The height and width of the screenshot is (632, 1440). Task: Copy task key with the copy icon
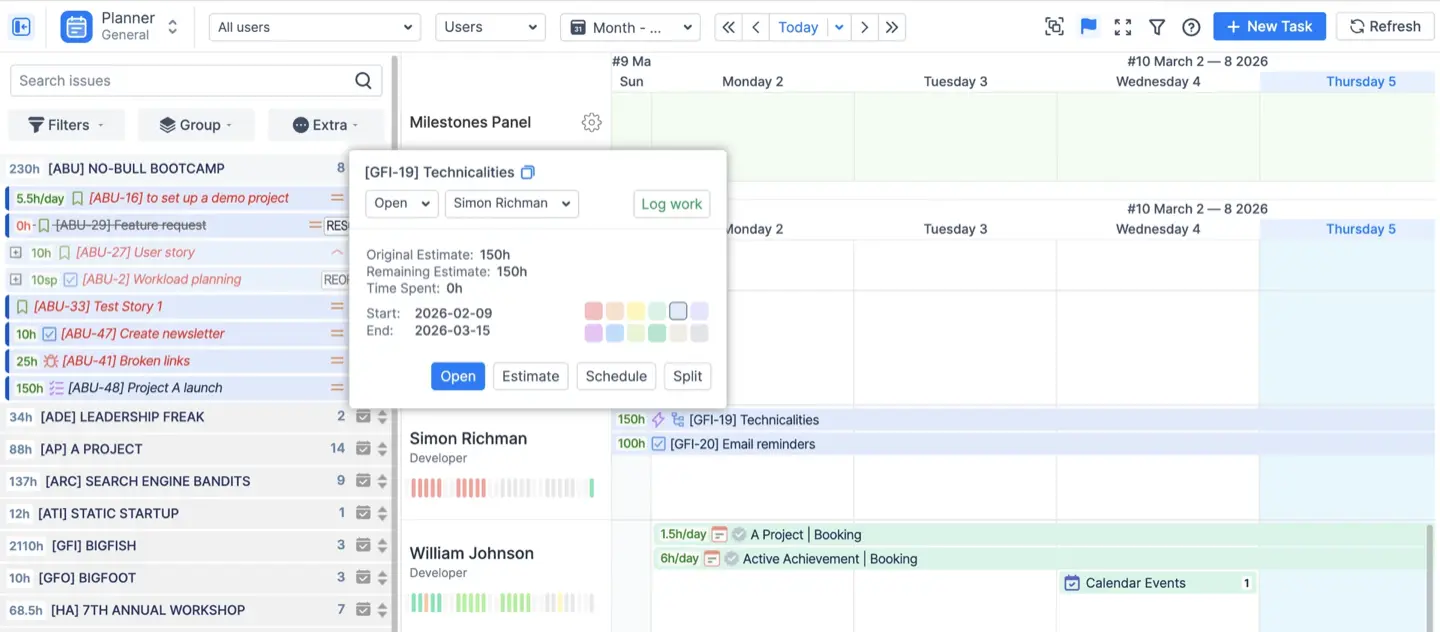pyautogui.click(x=528, y=171)
